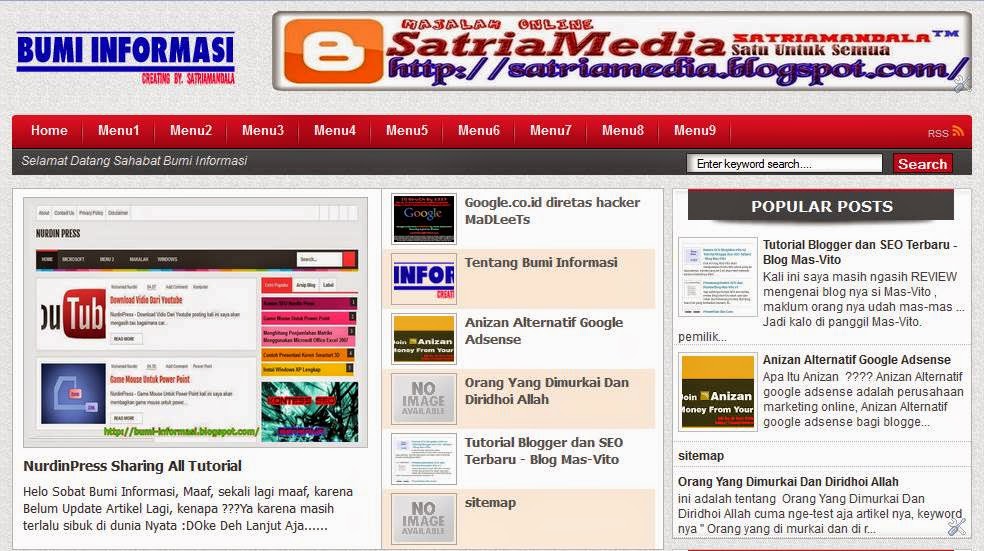Click the Google hacker post thumbnail
Screen dimensions: 984x551
(424, 219)
